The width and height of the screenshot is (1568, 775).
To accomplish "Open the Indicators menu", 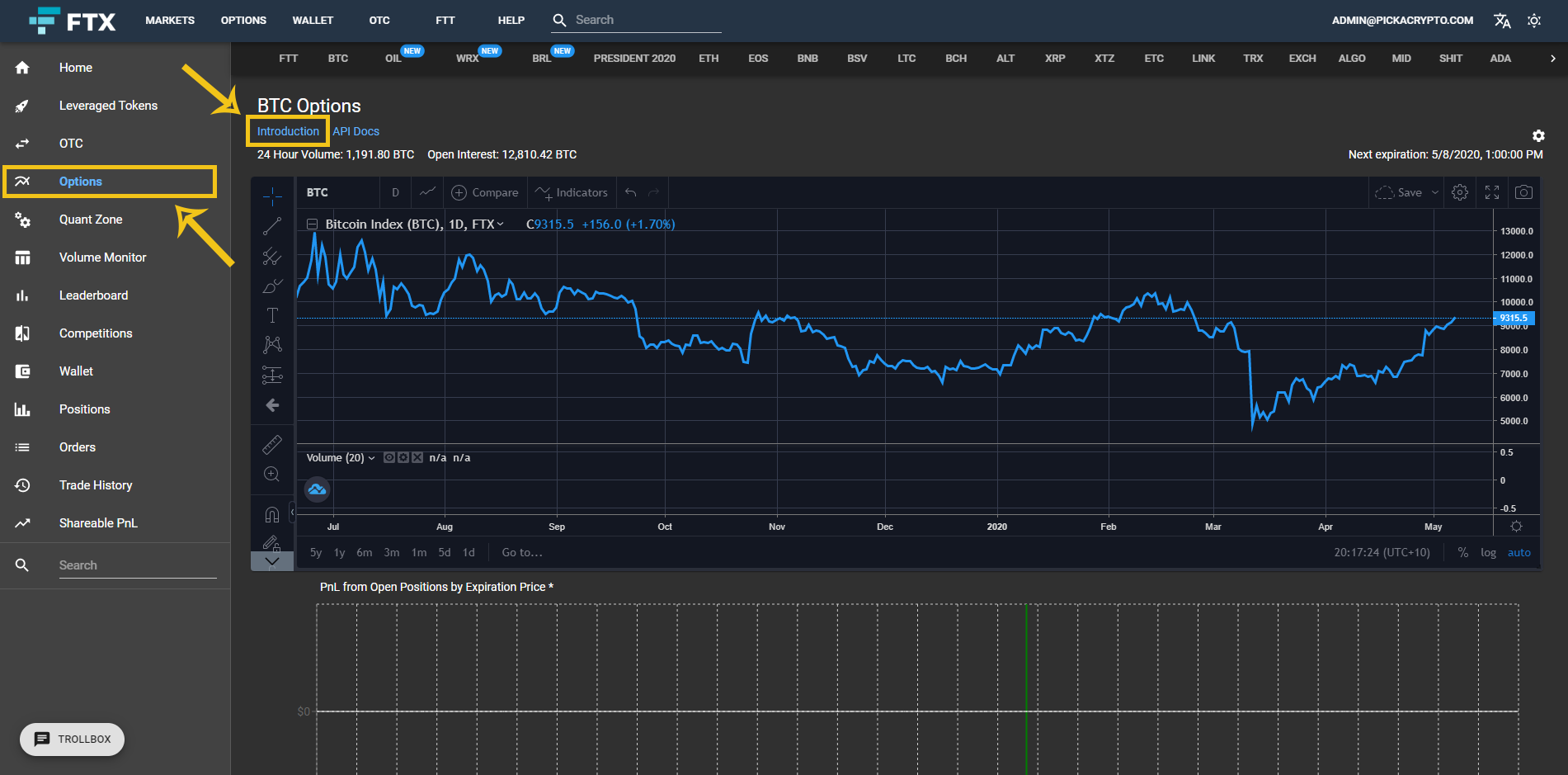I will point(571,192).
